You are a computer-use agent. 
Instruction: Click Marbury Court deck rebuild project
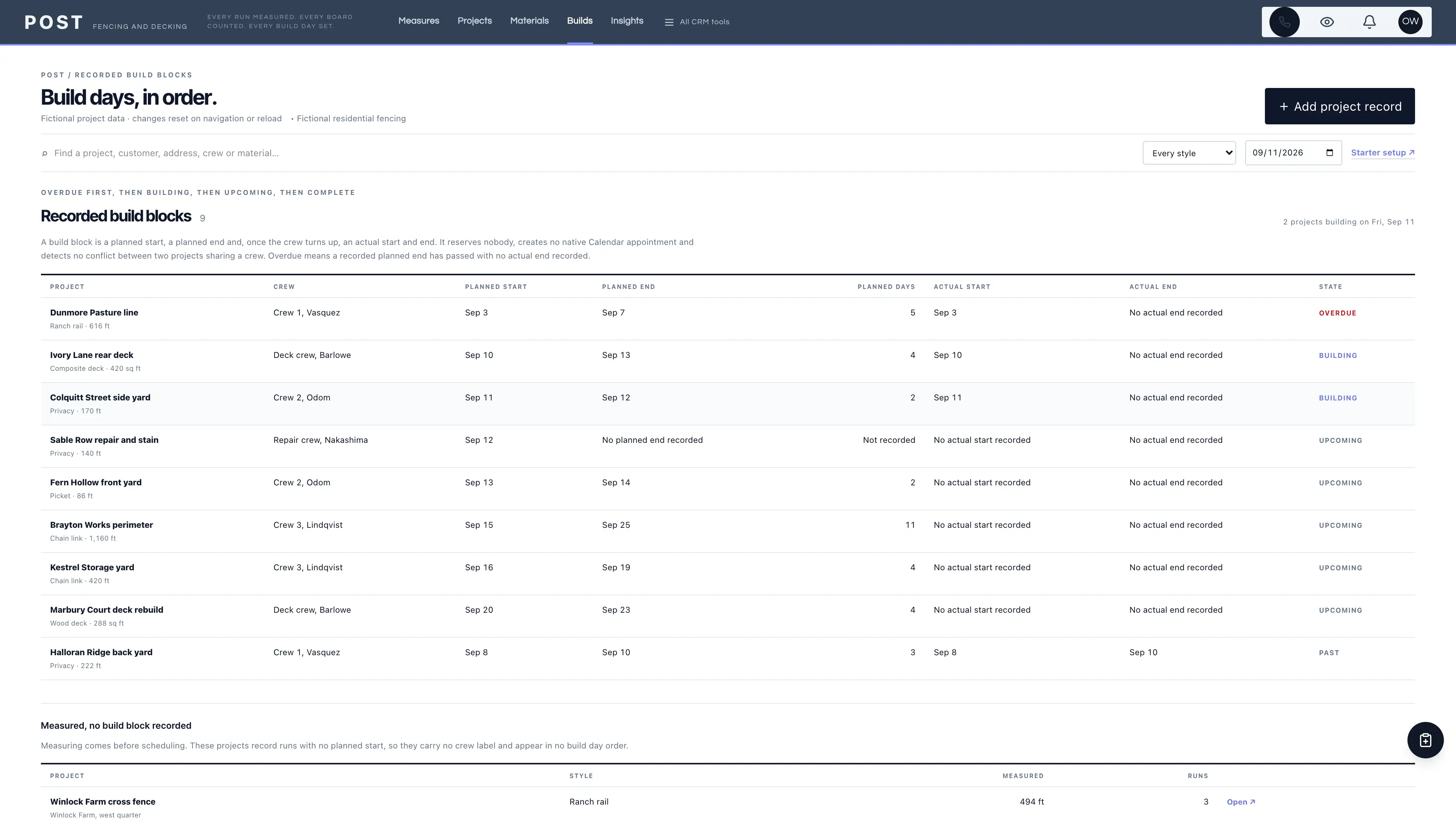pos(106,609)
